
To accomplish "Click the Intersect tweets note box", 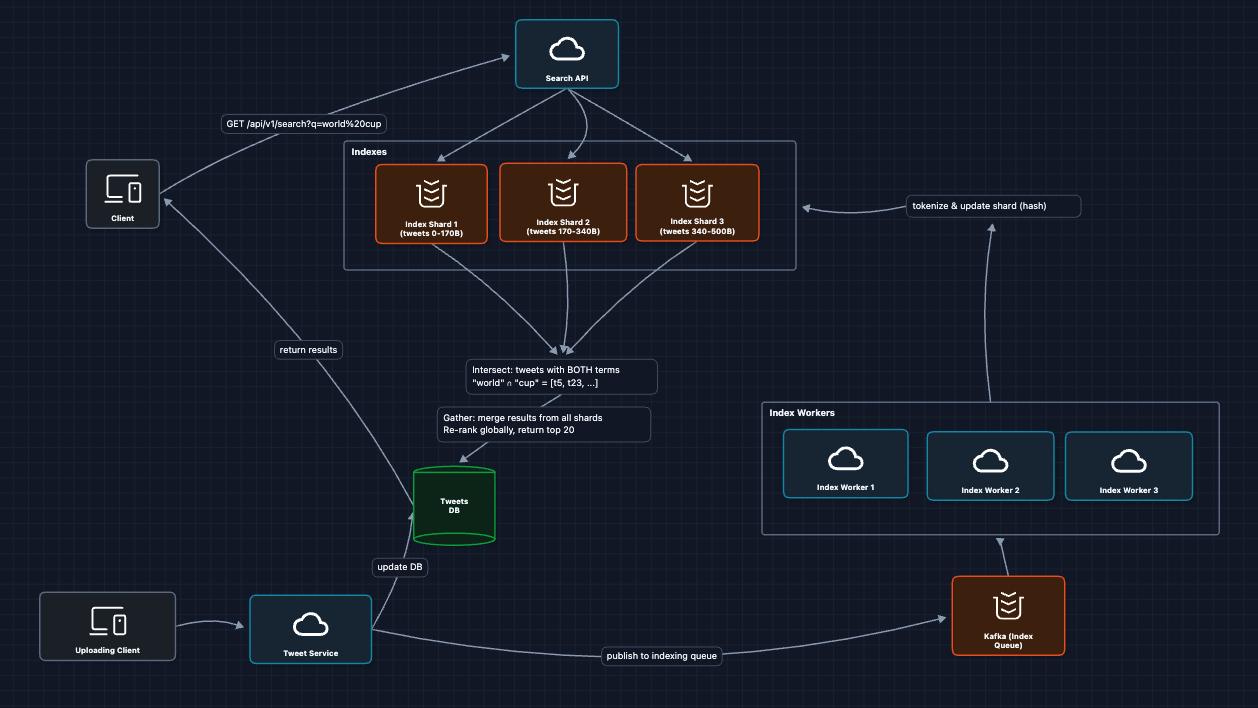I will (x=560, y=376).
